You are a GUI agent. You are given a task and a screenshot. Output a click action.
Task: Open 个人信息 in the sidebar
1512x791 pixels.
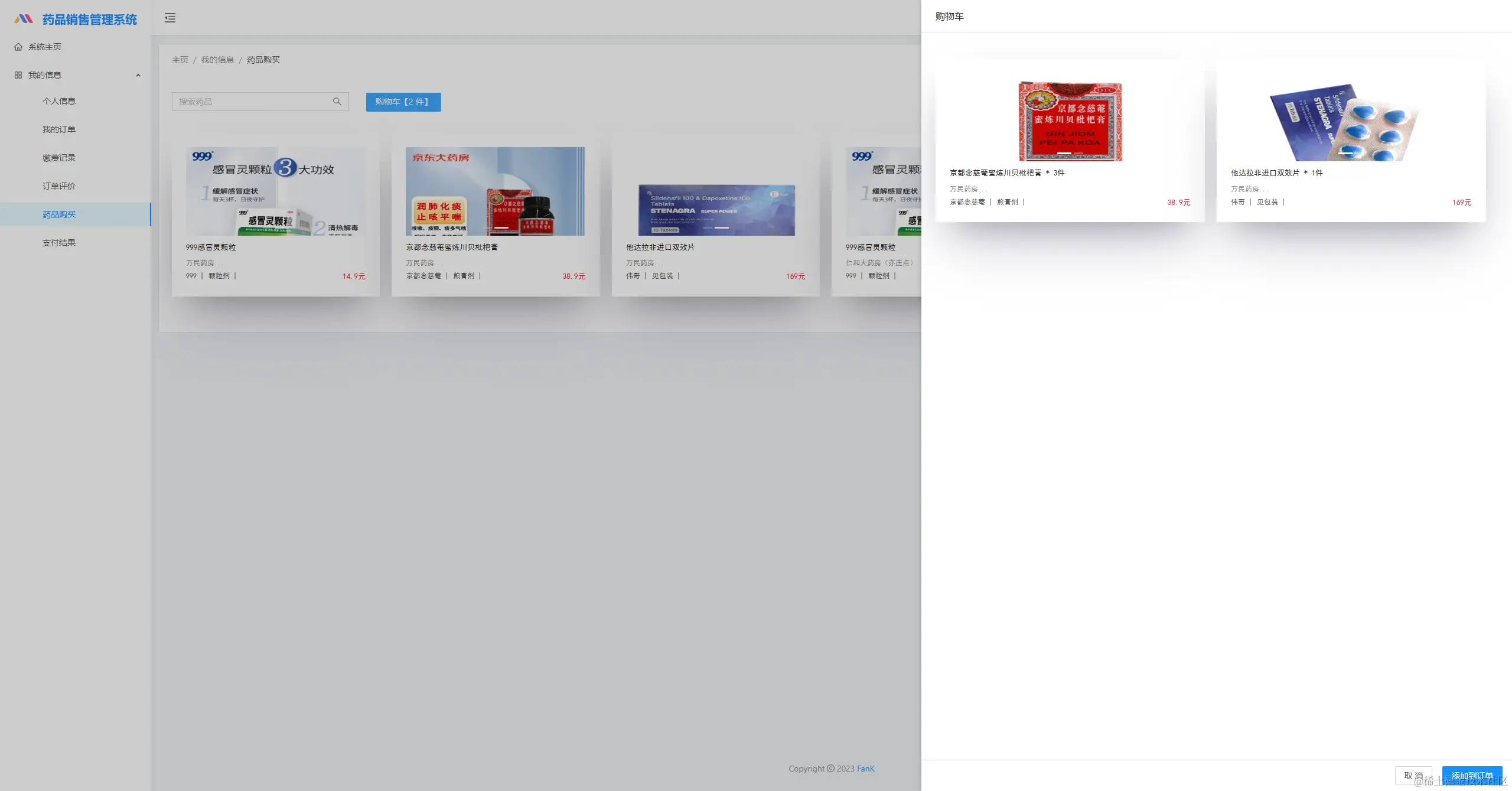(x=59, y=101)
